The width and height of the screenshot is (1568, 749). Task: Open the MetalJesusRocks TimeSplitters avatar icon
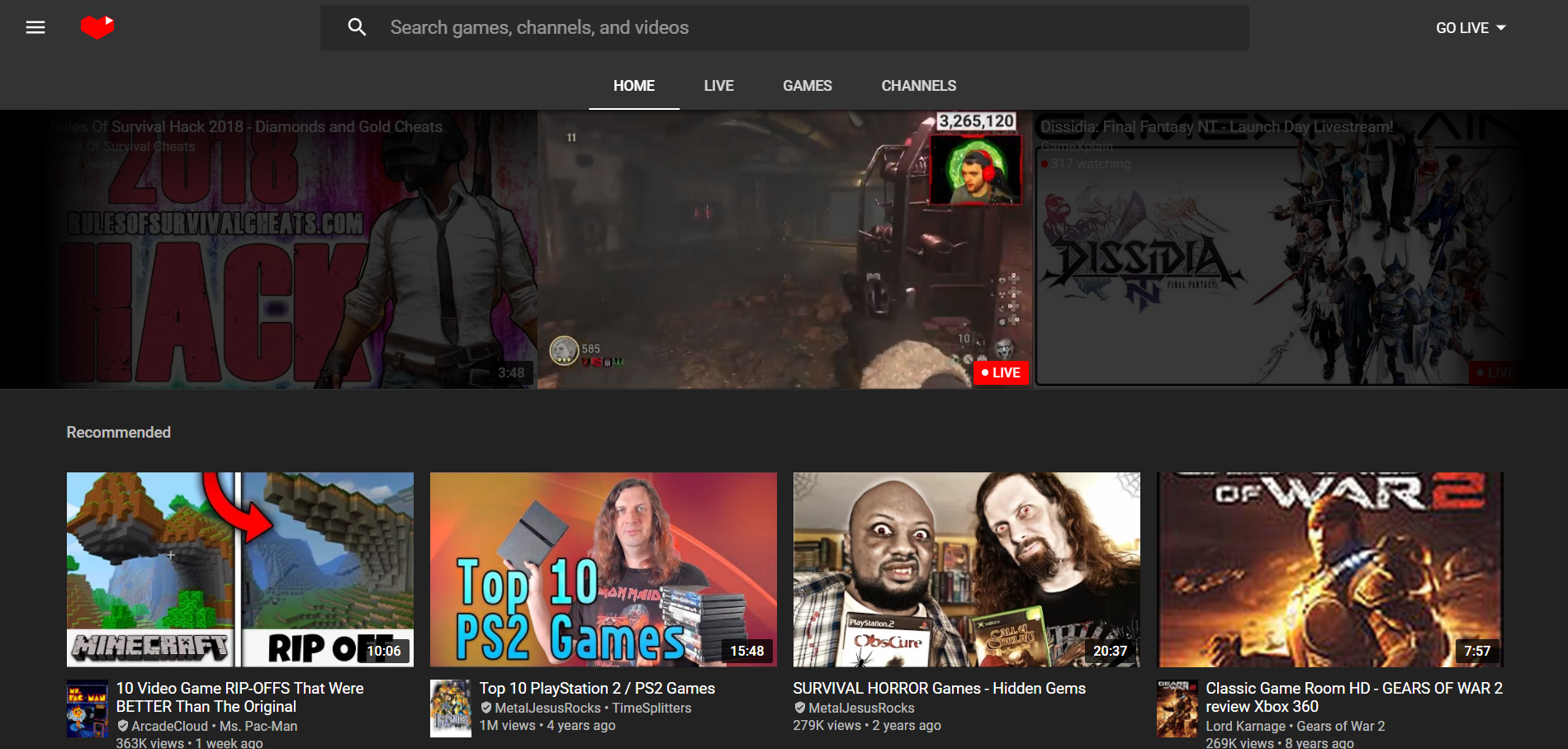(450, 709)
